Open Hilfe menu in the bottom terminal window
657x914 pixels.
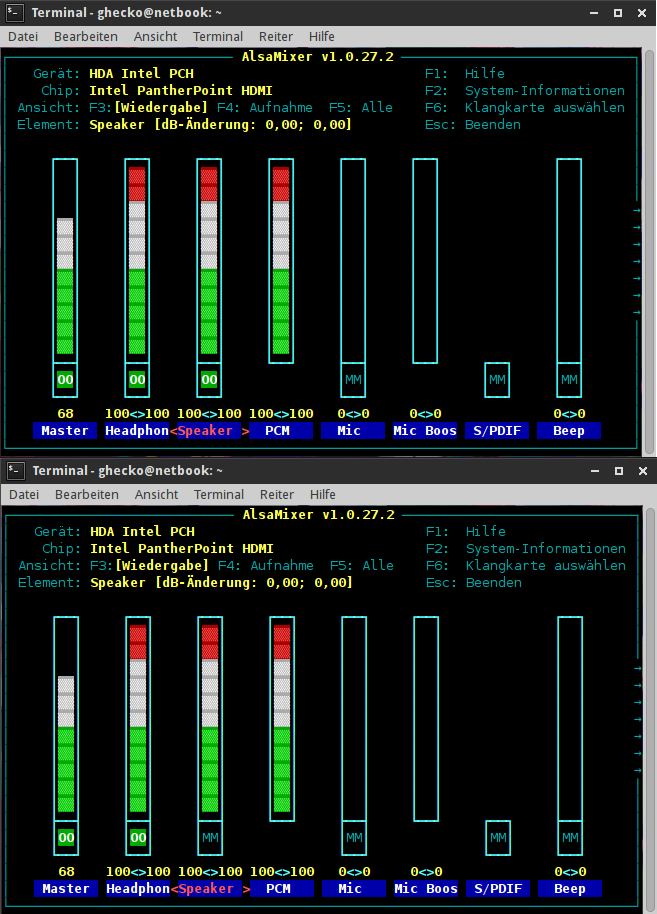[323, 494]
